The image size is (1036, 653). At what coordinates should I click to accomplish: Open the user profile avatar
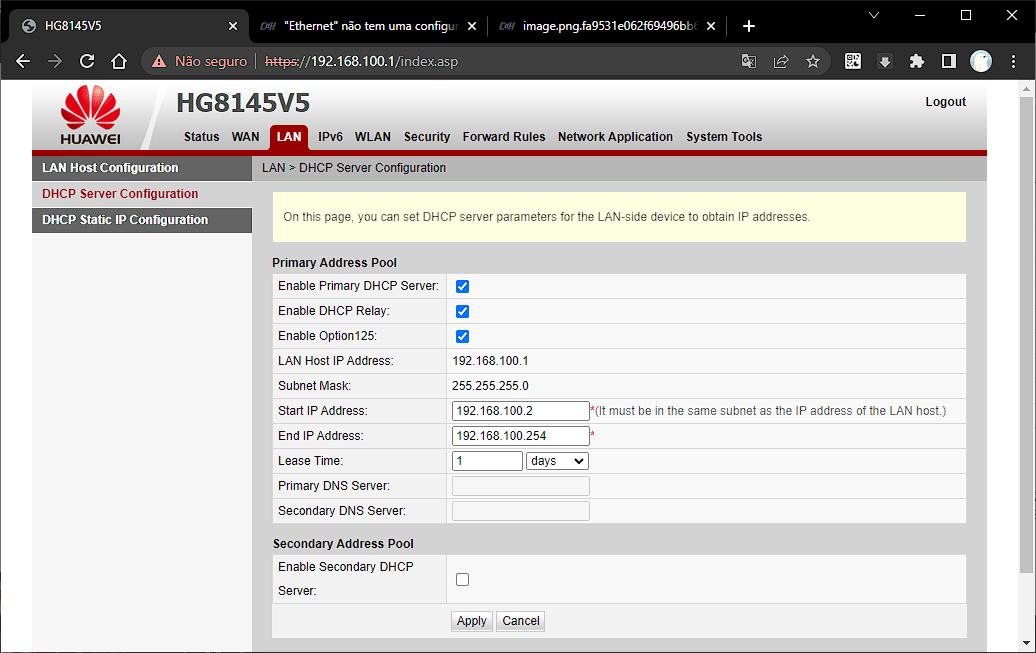(980, 61)
